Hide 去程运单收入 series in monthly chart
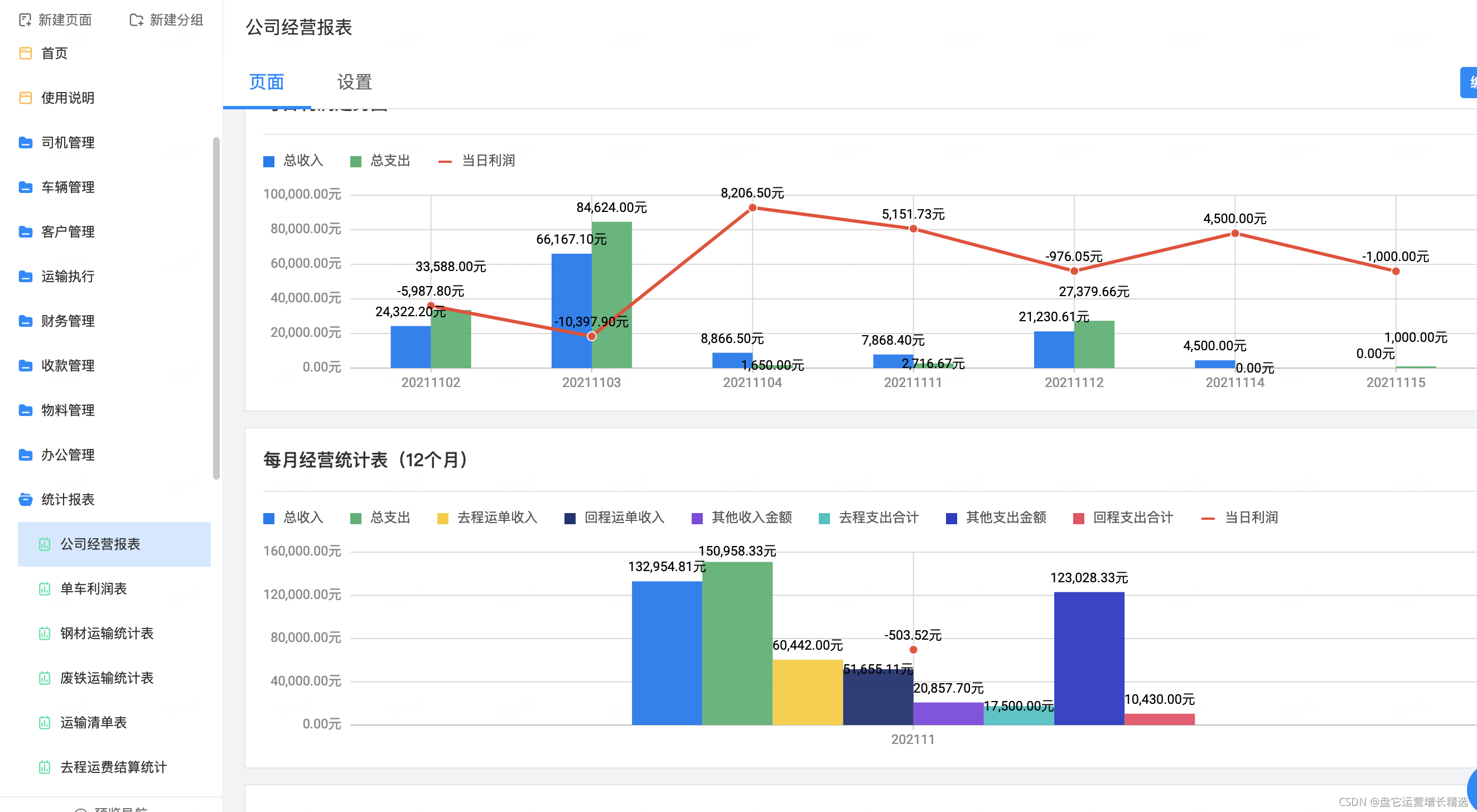Viewport: 1477px width, 812px height. (x=487, y=518)
